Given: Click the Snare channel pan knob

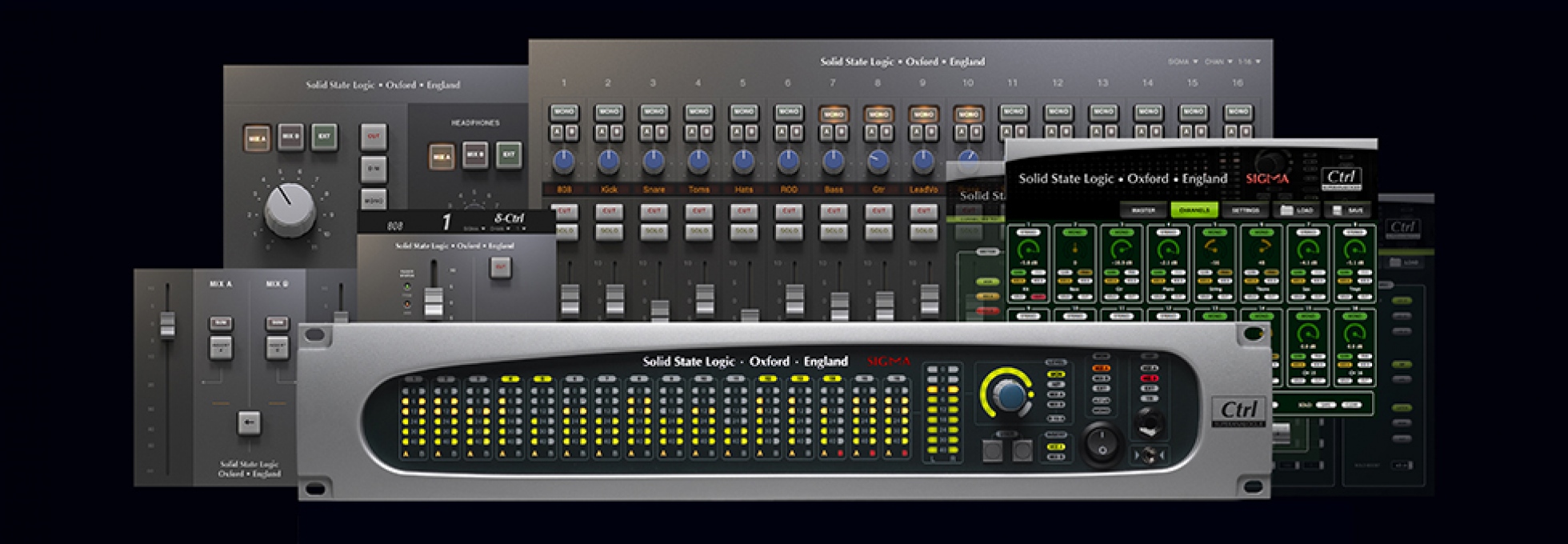Looking at the screenshot, I should (653, 162).
